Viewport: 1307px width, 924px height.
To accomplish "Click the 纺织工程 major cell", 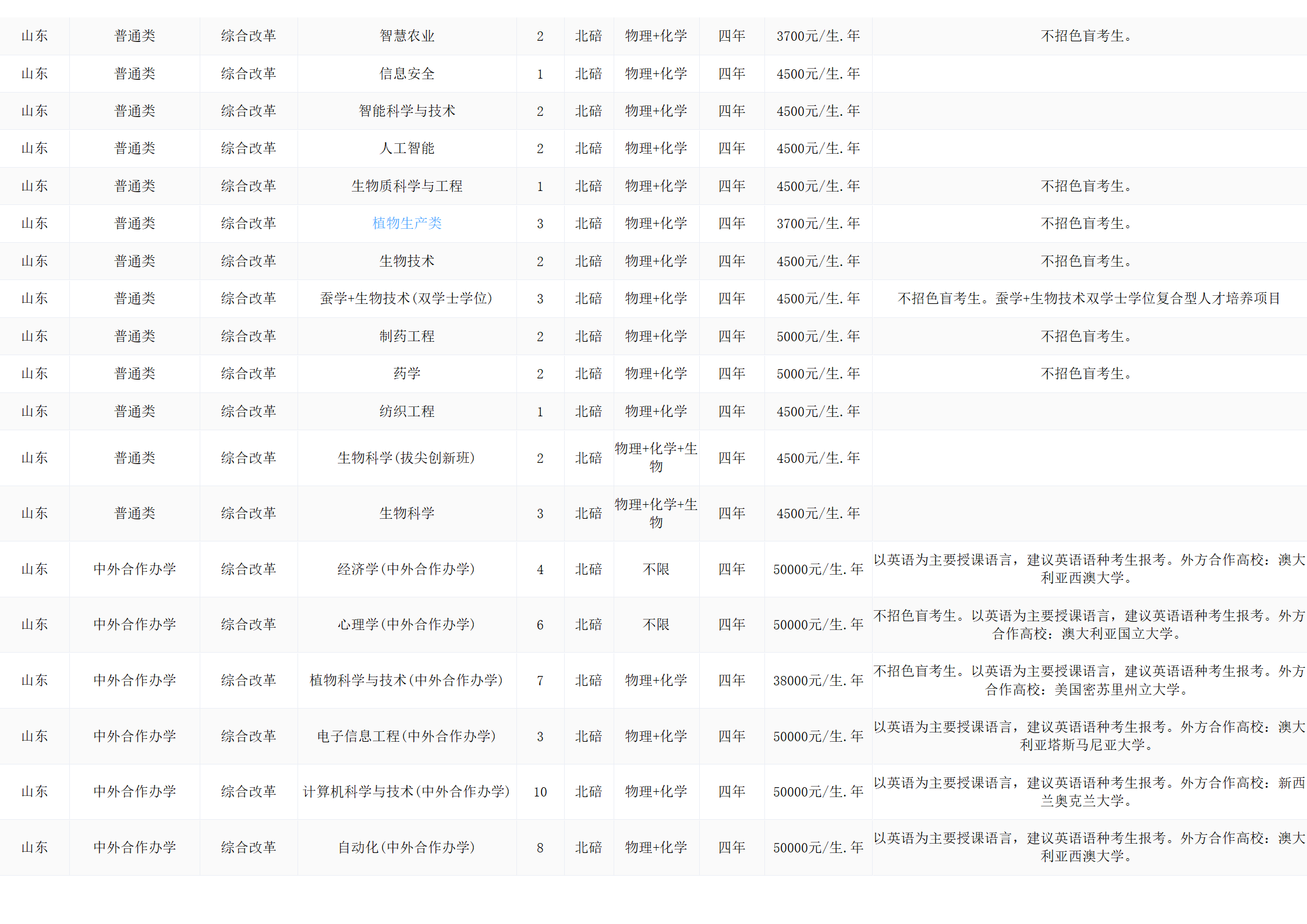I will point(407,411).
